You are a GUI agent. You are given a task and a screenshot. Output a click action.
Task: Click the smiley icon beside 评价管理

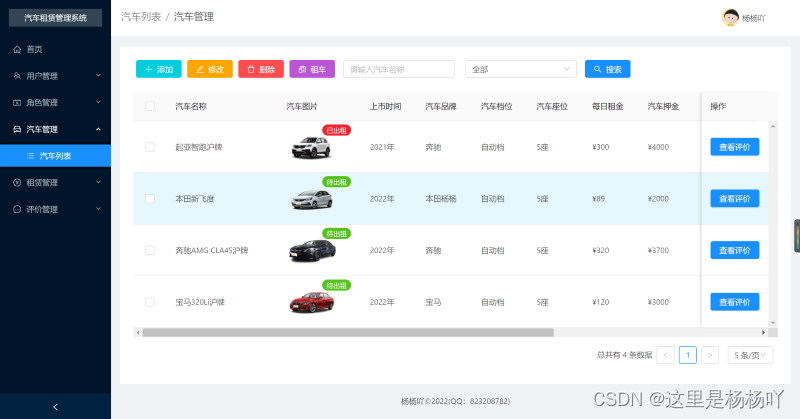(17, 209)
